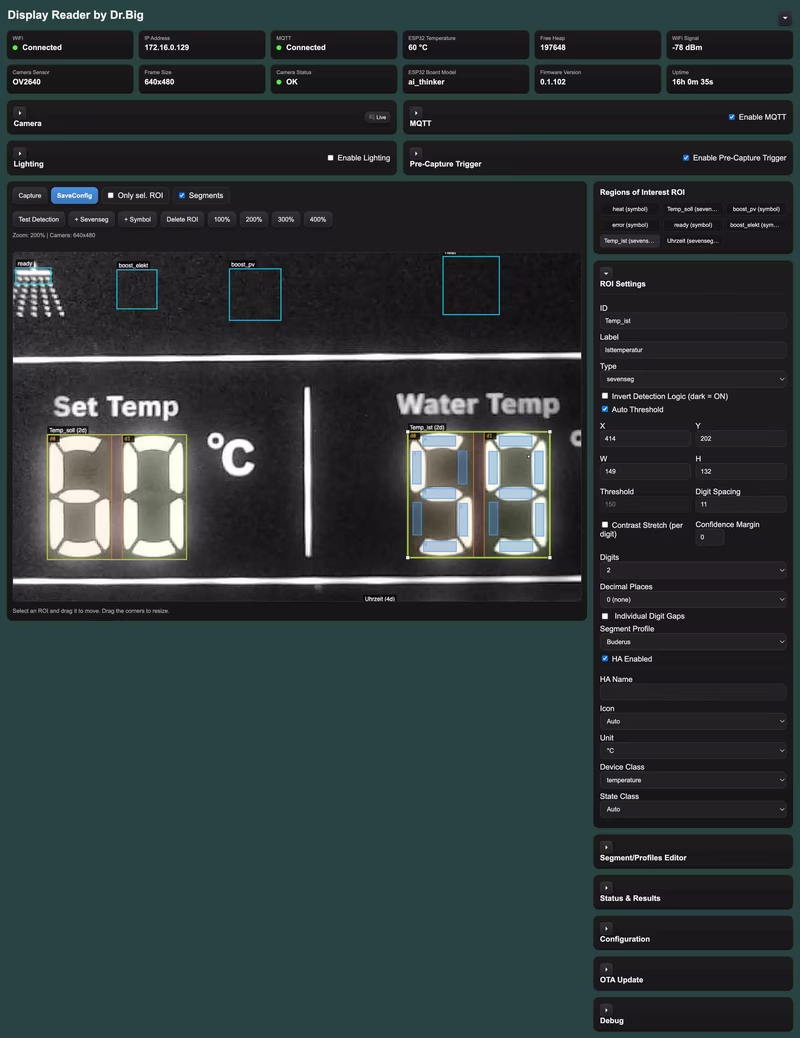
Task: Click the H height field
Action: [740, 471]
